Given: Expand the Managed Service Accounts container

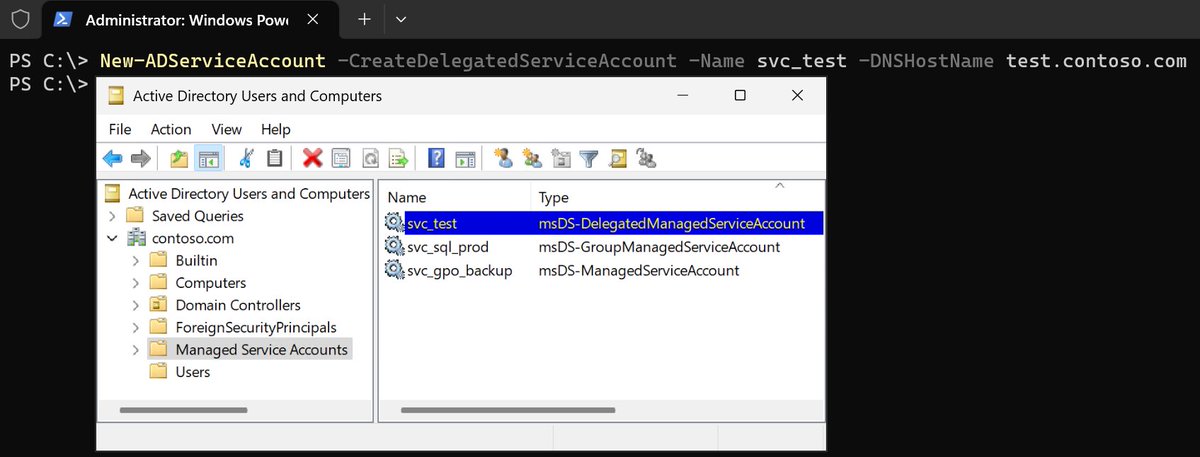Looking at the screenshot, I should (135, 350).
